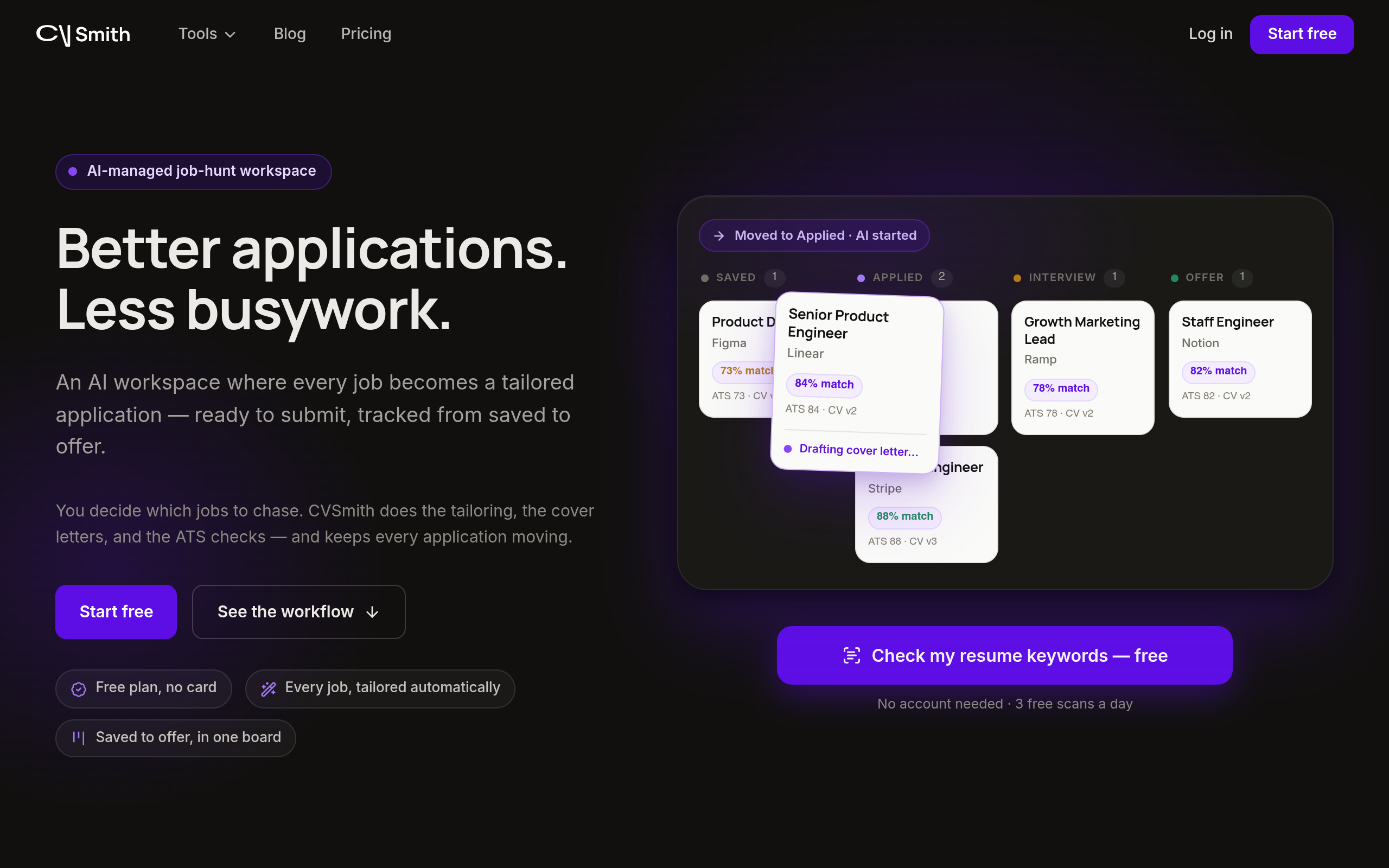Click the Start free button below hero text
The width and height of the screenshot is (1389, 868).
click(116, 612)
